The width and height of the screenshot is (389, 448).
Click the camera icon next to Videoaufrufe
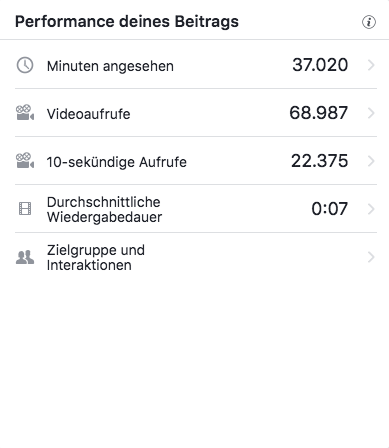pyautogui.click(x=25, y=113)
